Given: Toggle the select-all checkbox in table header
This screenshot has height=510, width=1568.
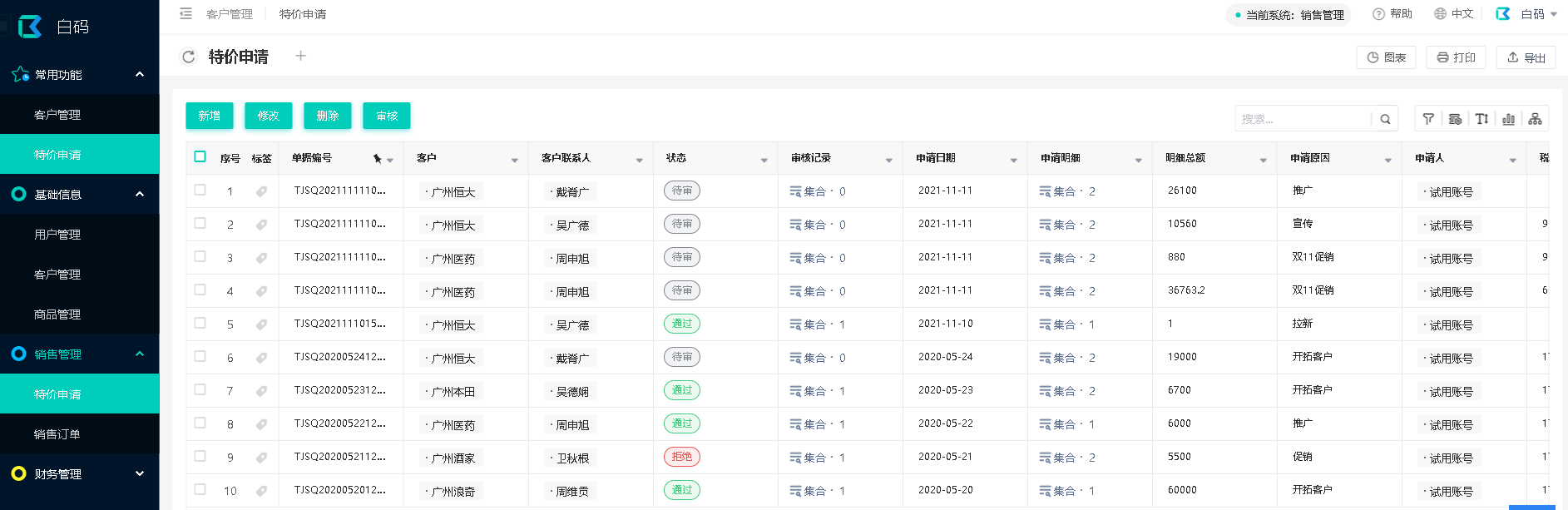Looking at the screenshot, I should pos(200,156).
